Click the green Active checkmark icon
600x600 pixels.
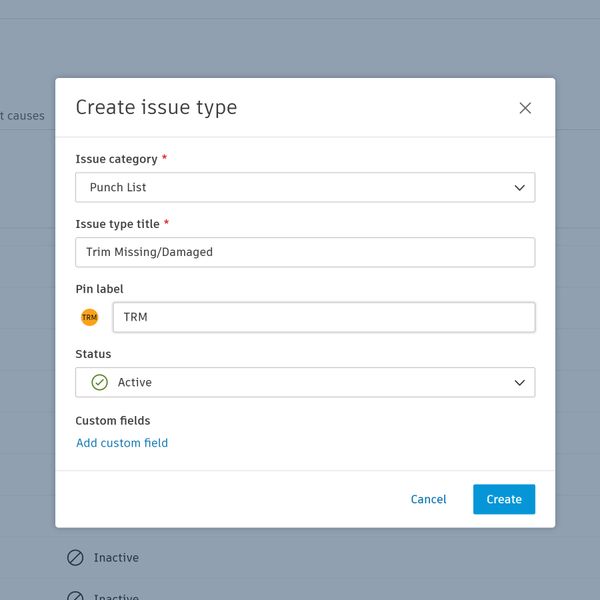100,382
